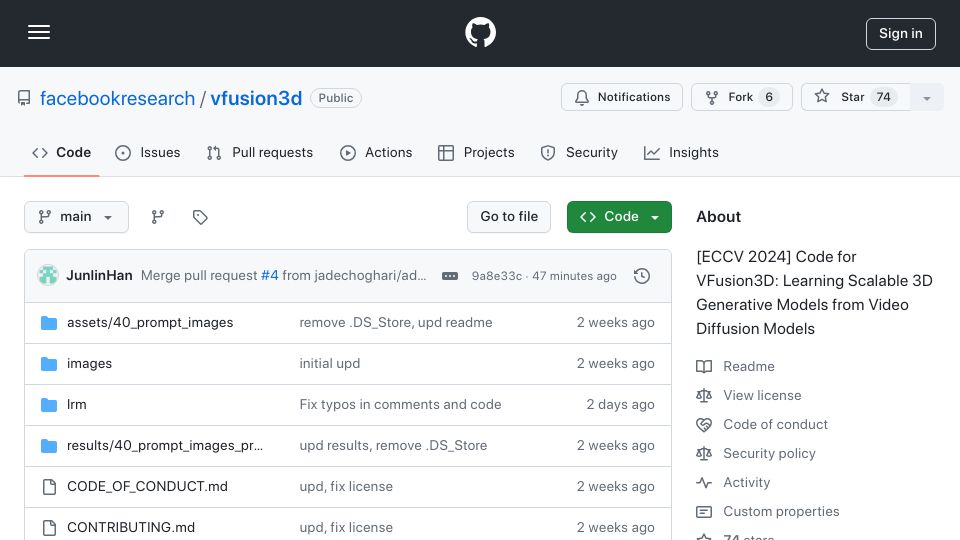Click folder icon beside results/40_prompt_images_pr...
The width and height of the screenshot is (960, 540).
(49, 446)
